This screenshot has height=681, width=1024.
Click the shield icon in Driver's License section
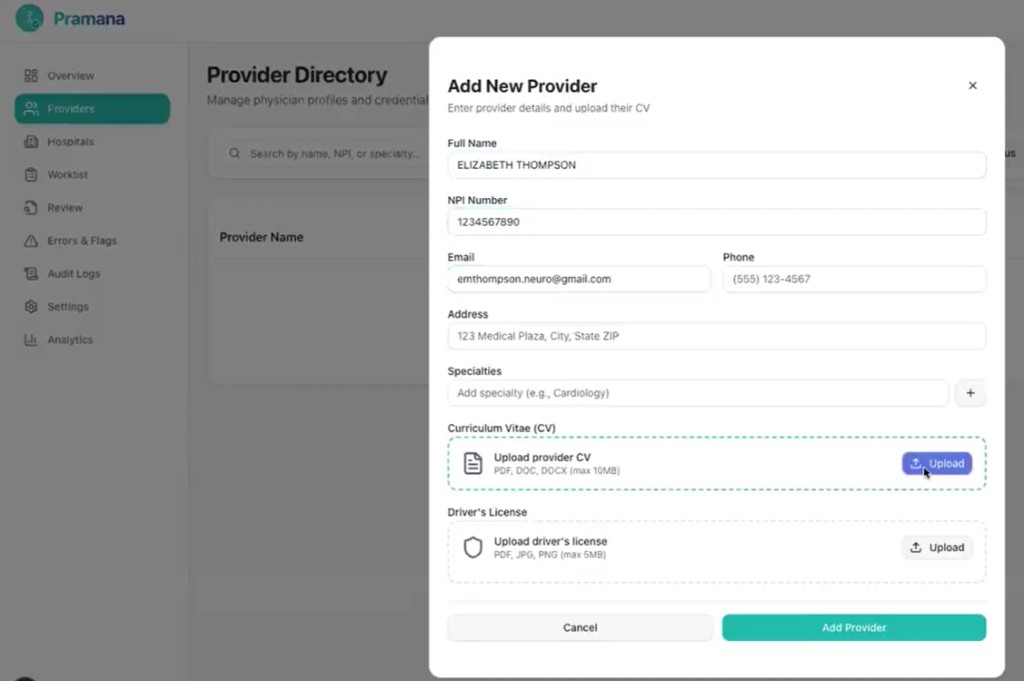[473, 547]
